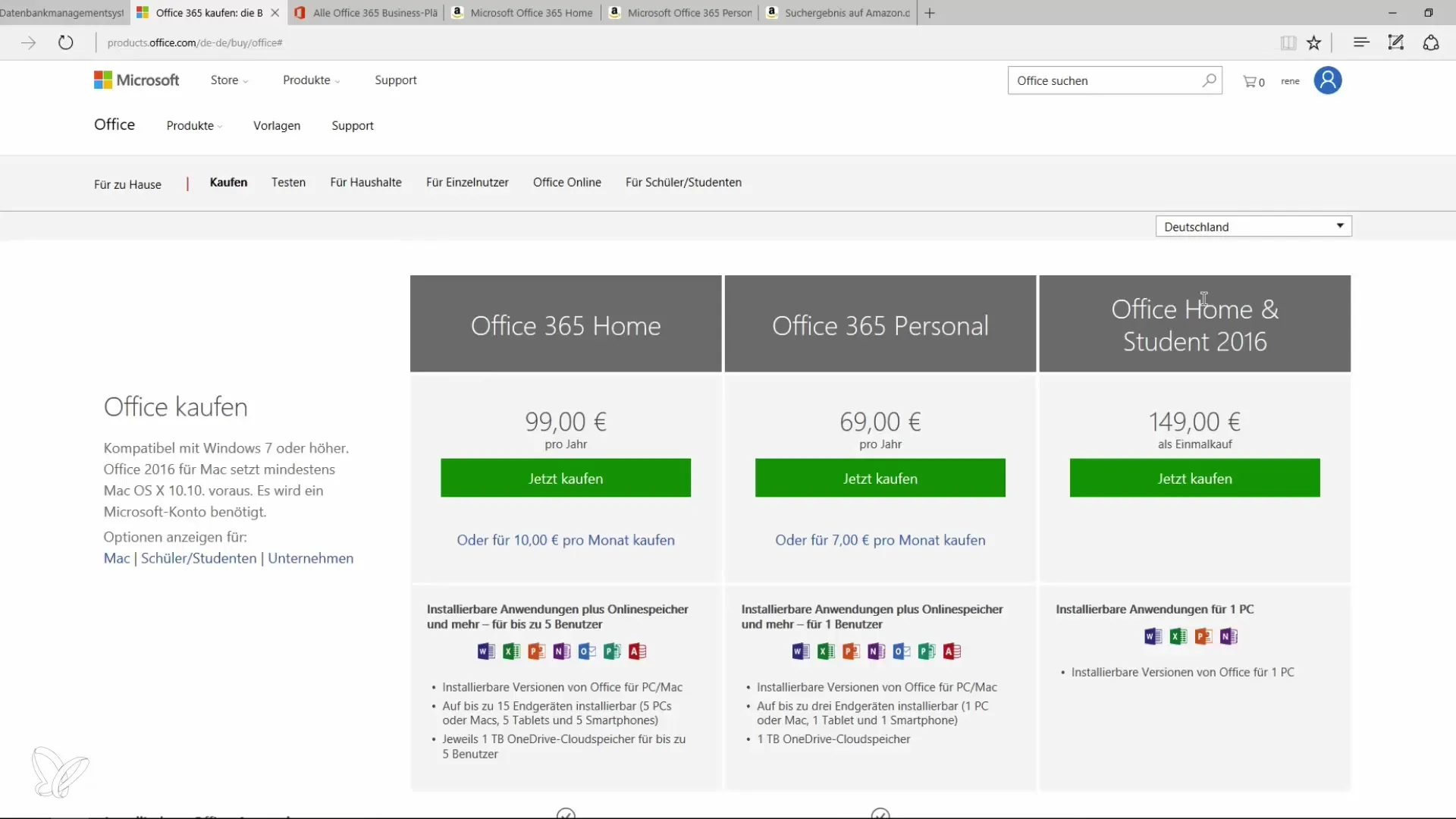Select the Für Schüler/Studenten tab
The width and height of the screenshot is (1456, 819).
click(683, 183)
